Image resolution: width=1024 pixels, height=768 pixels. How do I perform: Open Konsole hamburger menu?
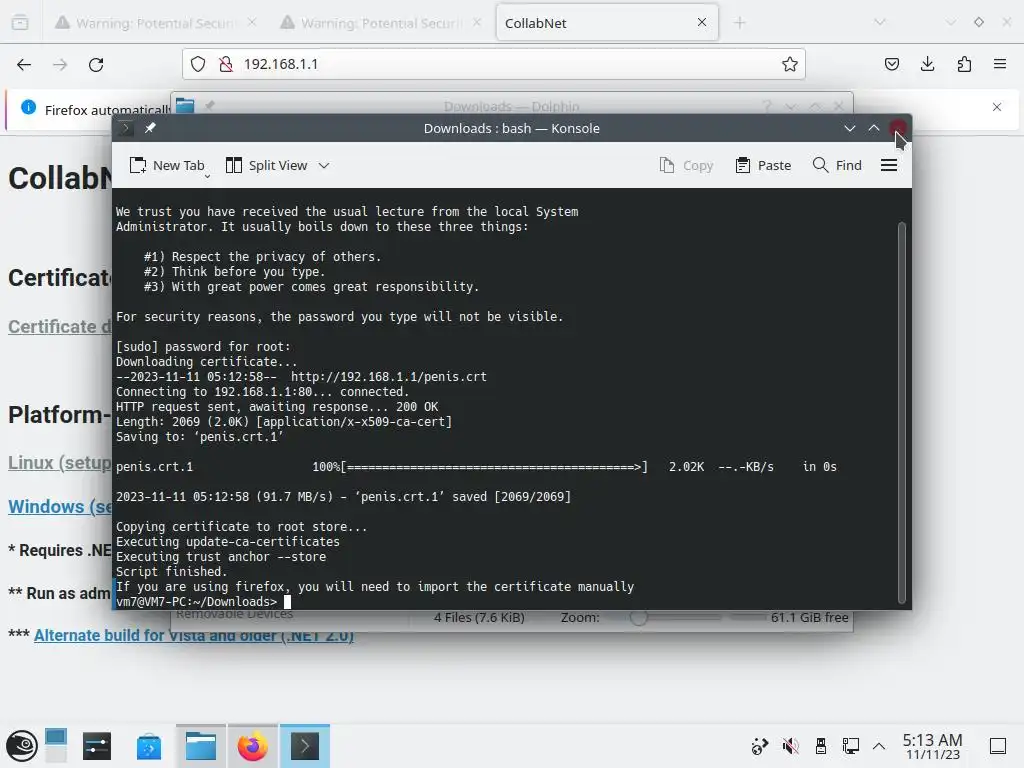click(x=889, y=165)
